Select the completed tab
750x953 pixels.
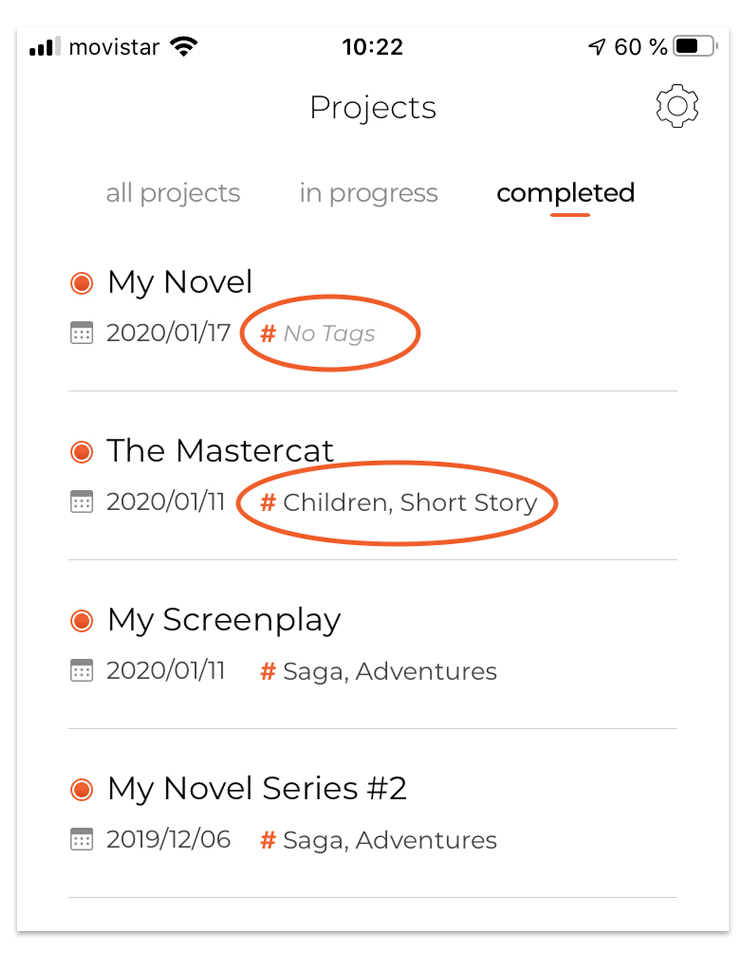565,194
